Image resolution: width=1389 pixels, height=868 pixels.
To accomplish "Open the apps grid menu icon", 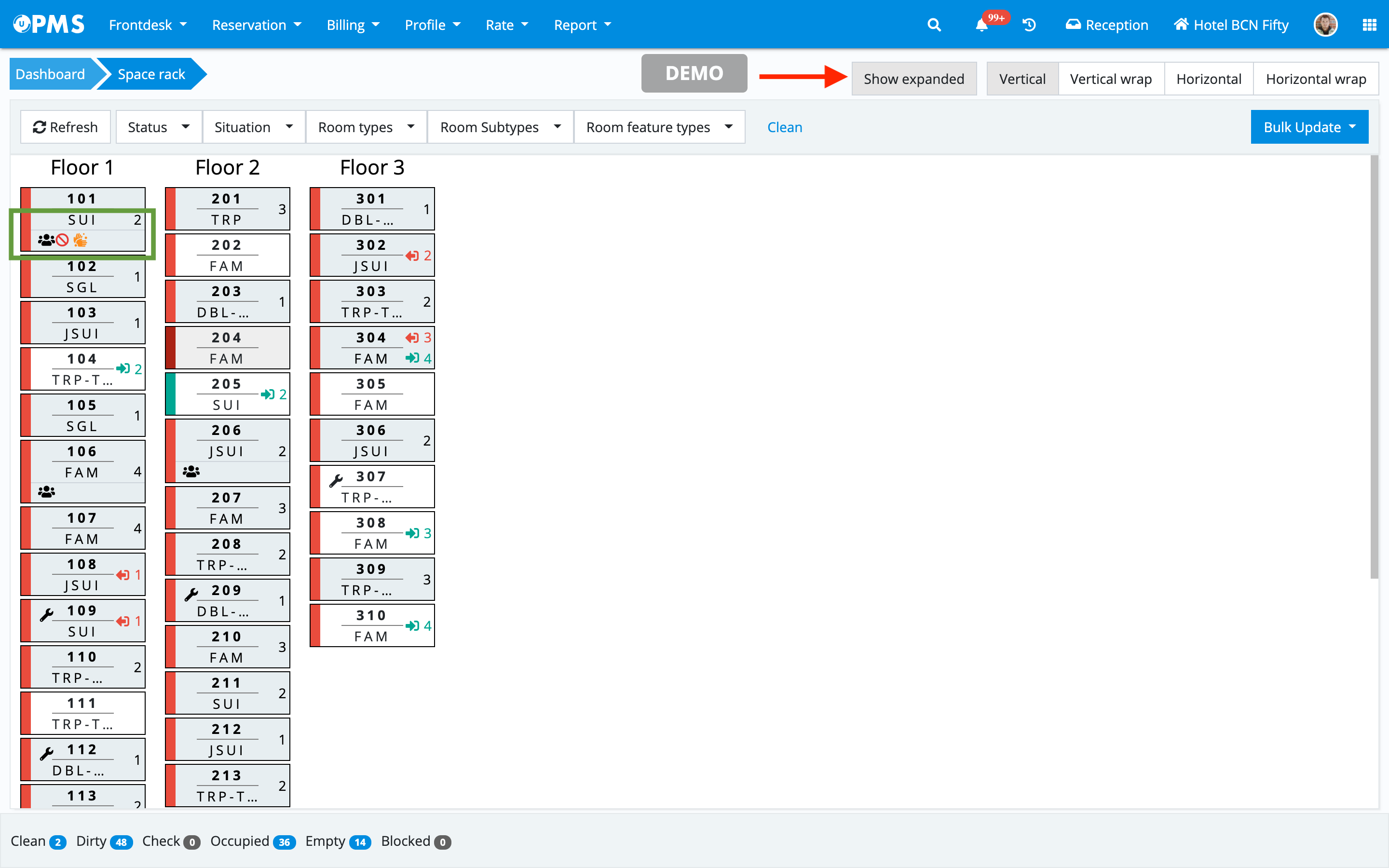I will click(x=1369, y=25).
